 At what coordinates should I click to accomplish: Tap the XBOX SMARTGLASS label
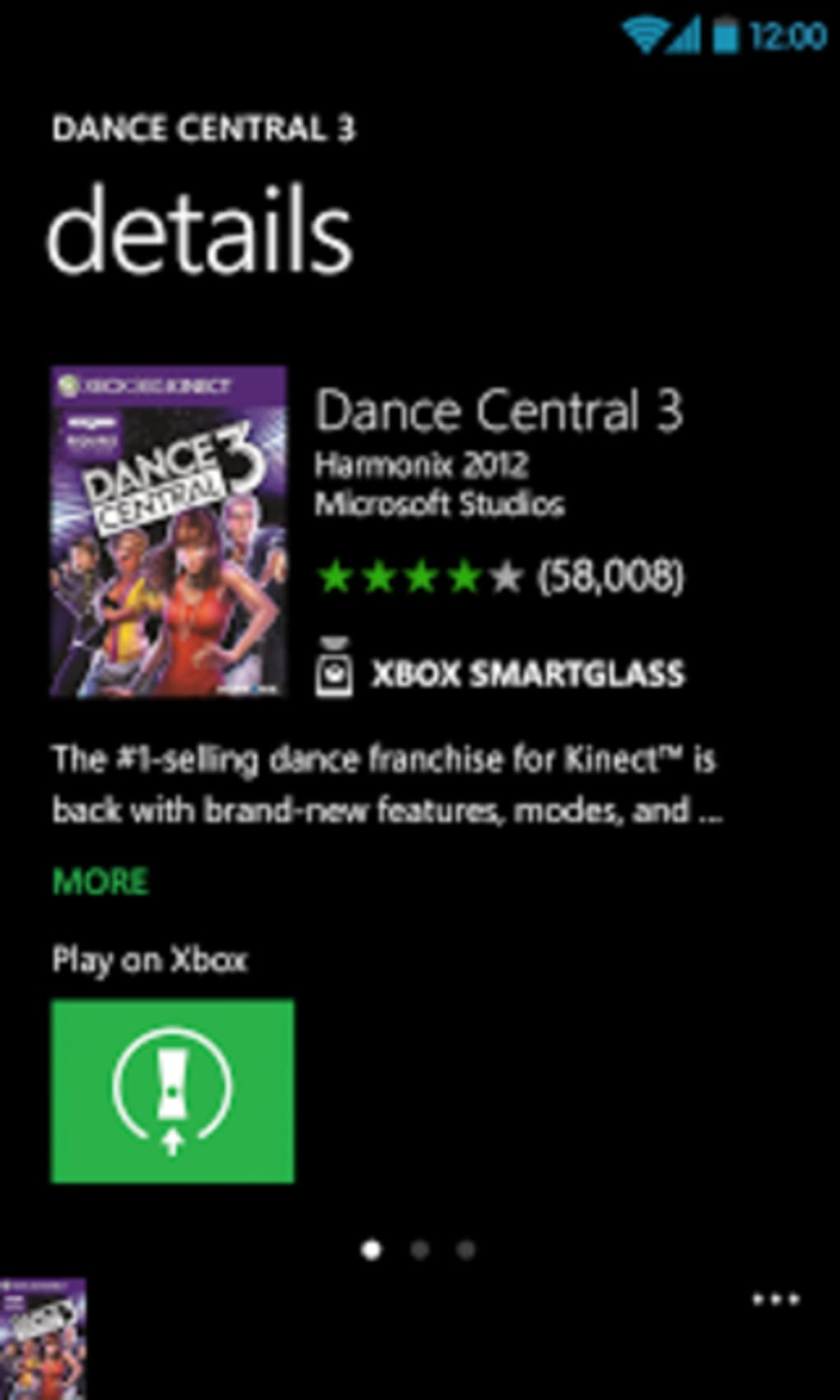coord(528,674)
